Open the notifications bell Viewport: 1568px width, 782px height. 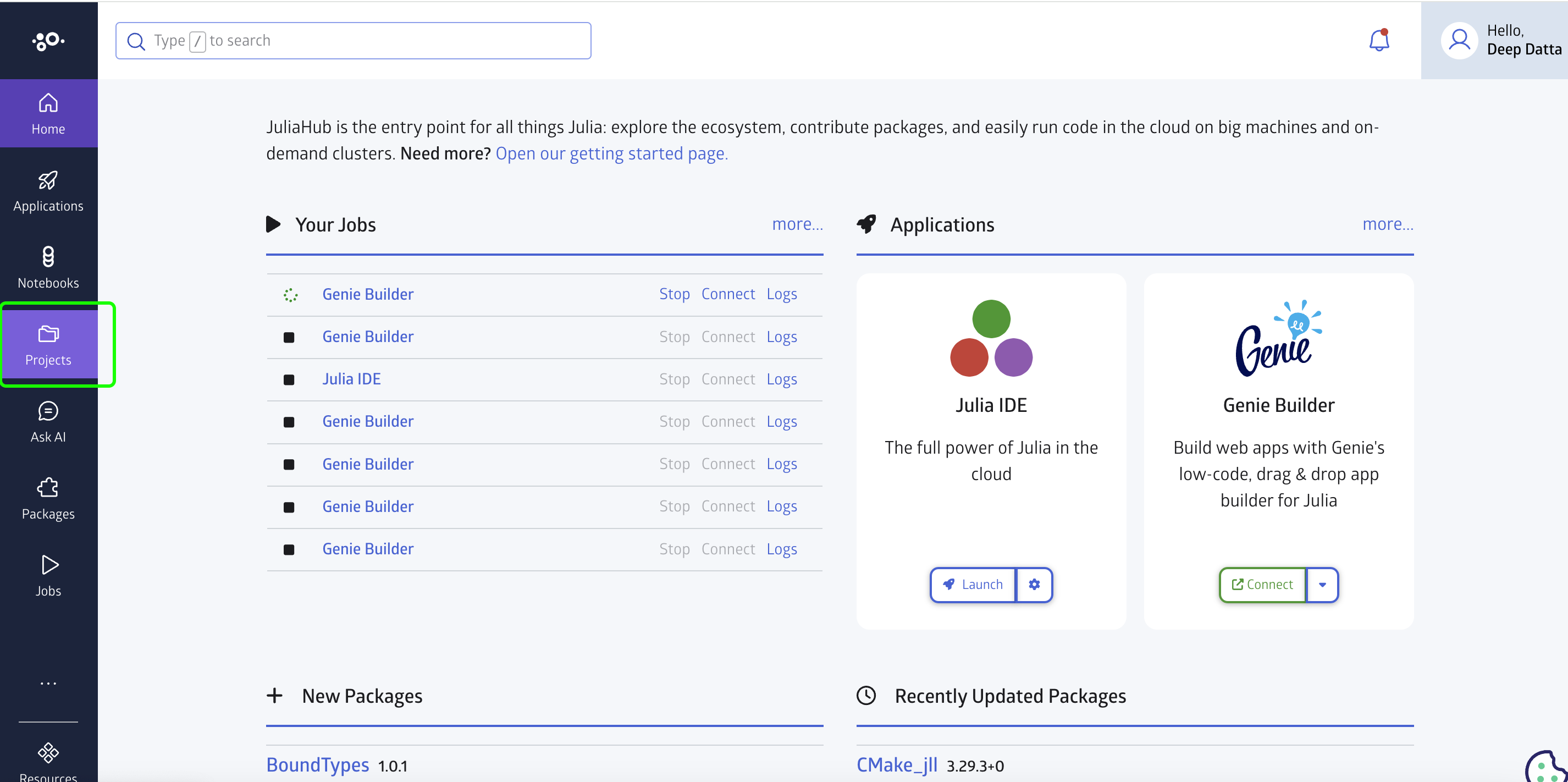1379,40
